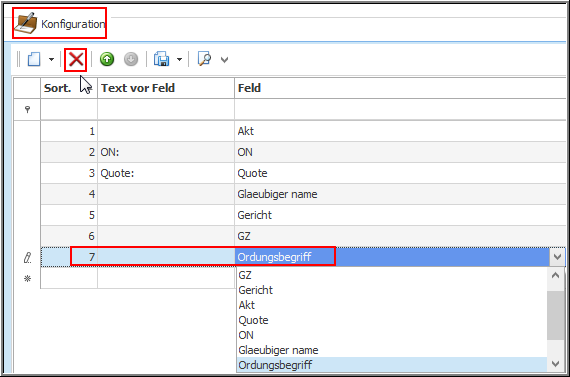Select the ON field cell in table row 2

(x=400, y=152)
